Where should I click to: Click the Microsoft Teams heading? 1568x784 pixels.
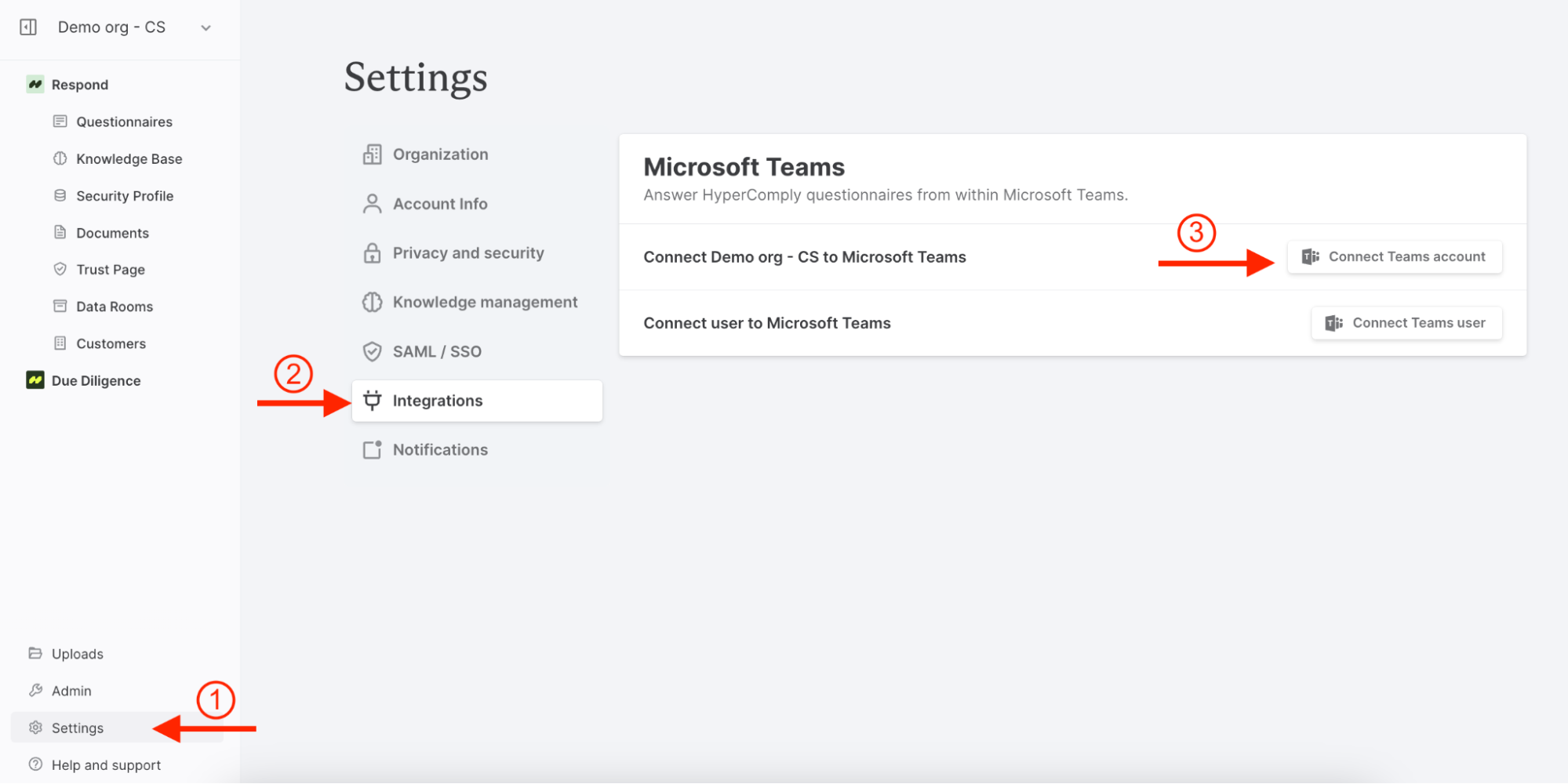744,167
